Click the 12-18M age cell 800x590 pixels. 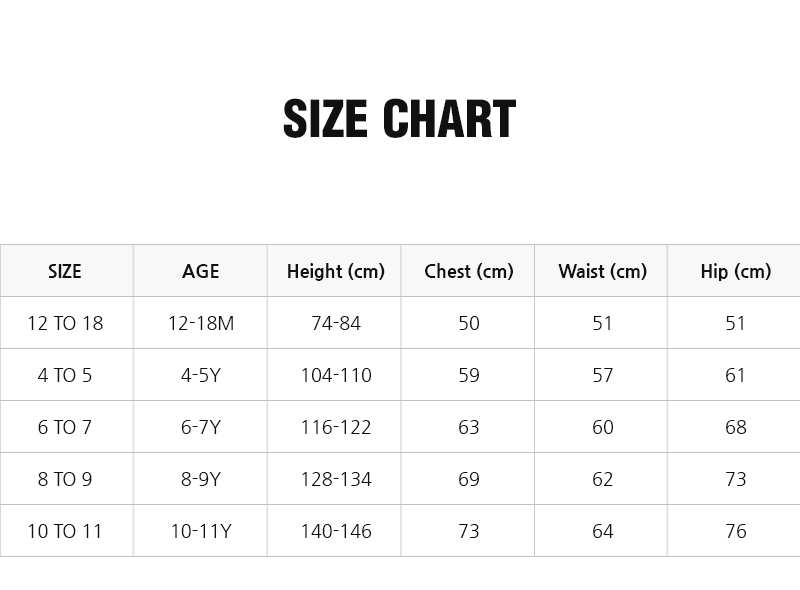point(201,323)
